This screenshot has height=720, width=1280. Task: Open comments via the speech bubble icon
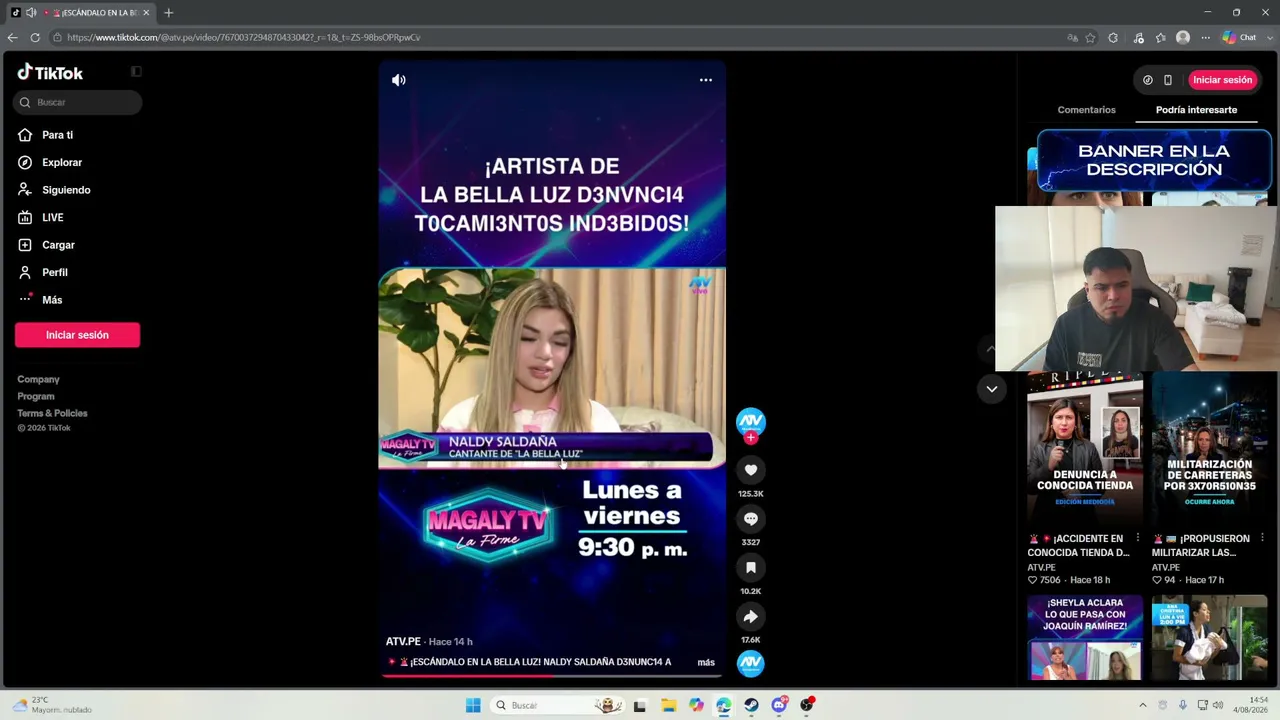coord(751,519)
